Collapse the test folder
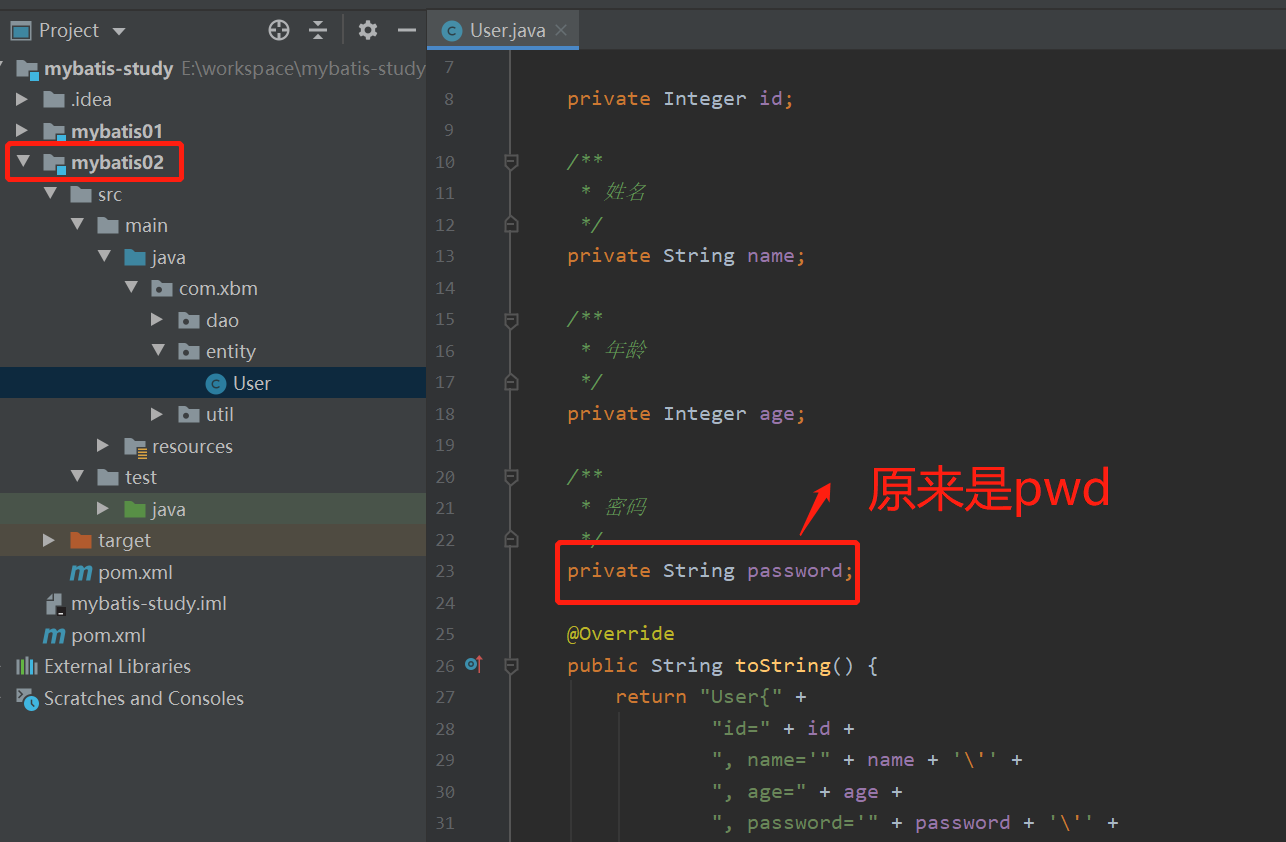 click(x=77, y=477)
